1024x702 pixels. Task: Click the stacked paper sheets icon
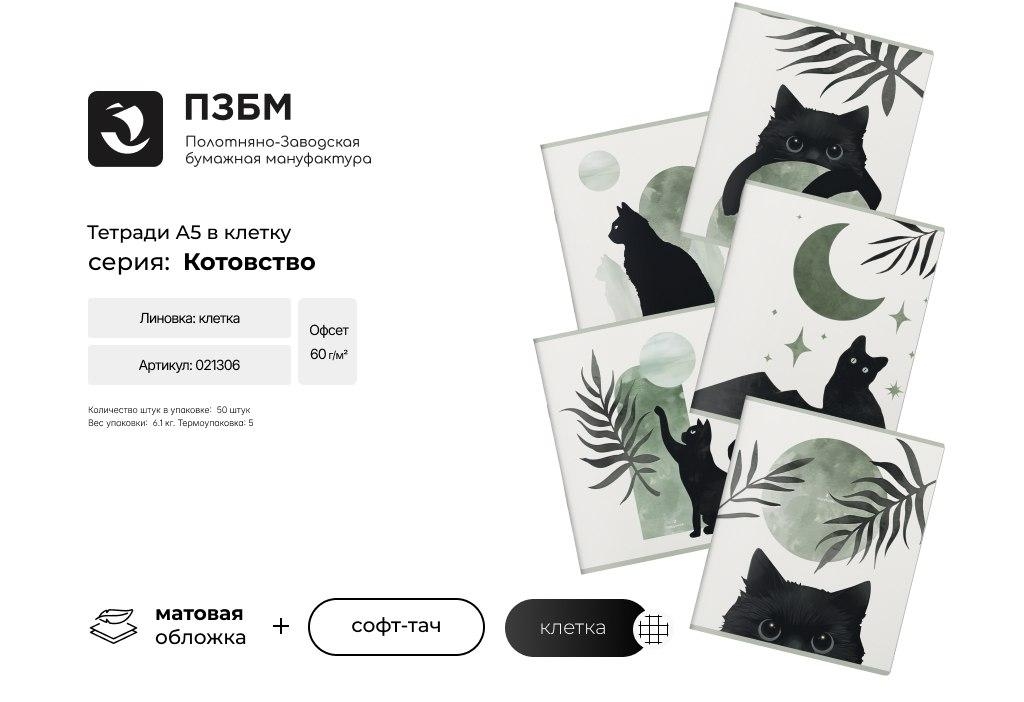[x=114, y=626]
